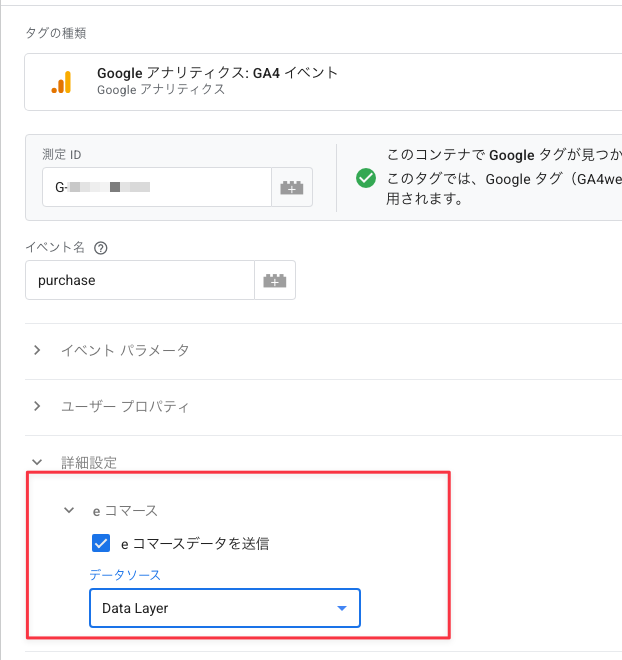The image size is (622, 660).
Task: Open variable picker beside イベント名 field
Action: coord(275,280)
